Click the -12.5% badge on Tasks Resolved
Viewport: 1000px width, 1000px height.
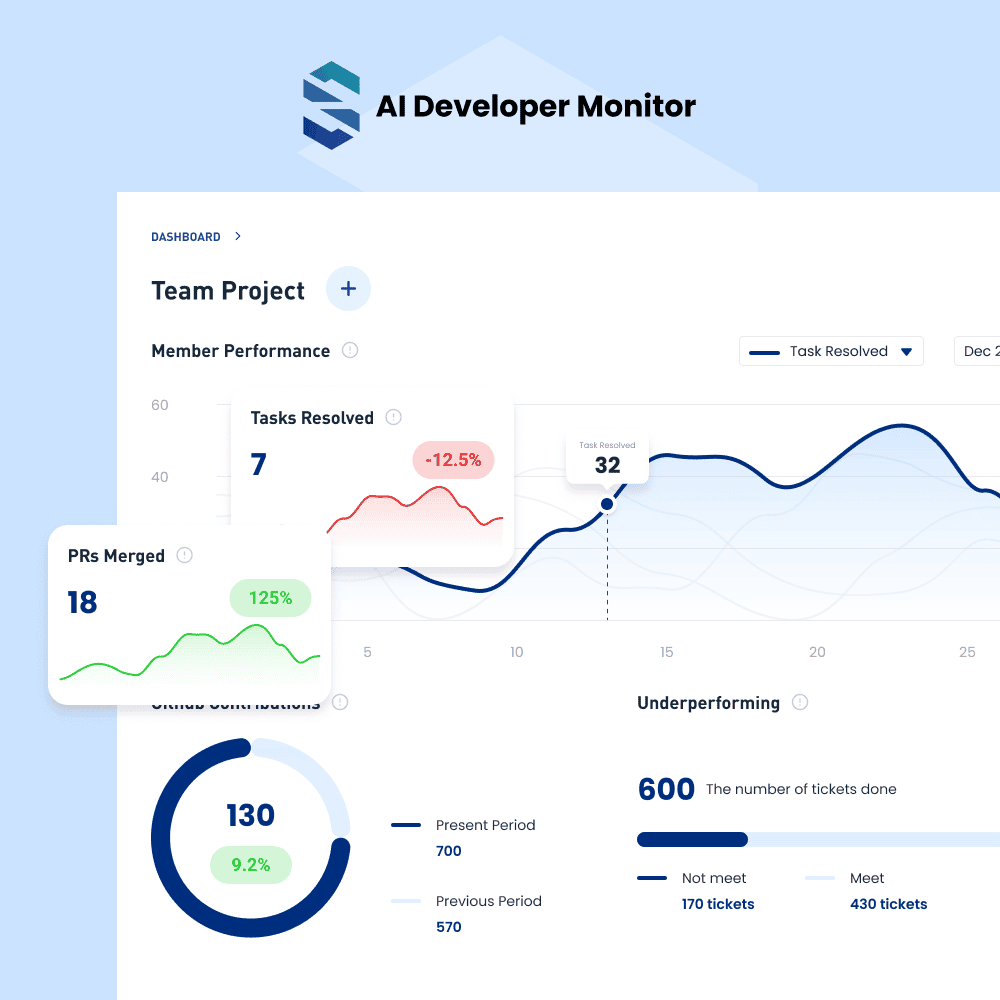click(x=453, y=460)
